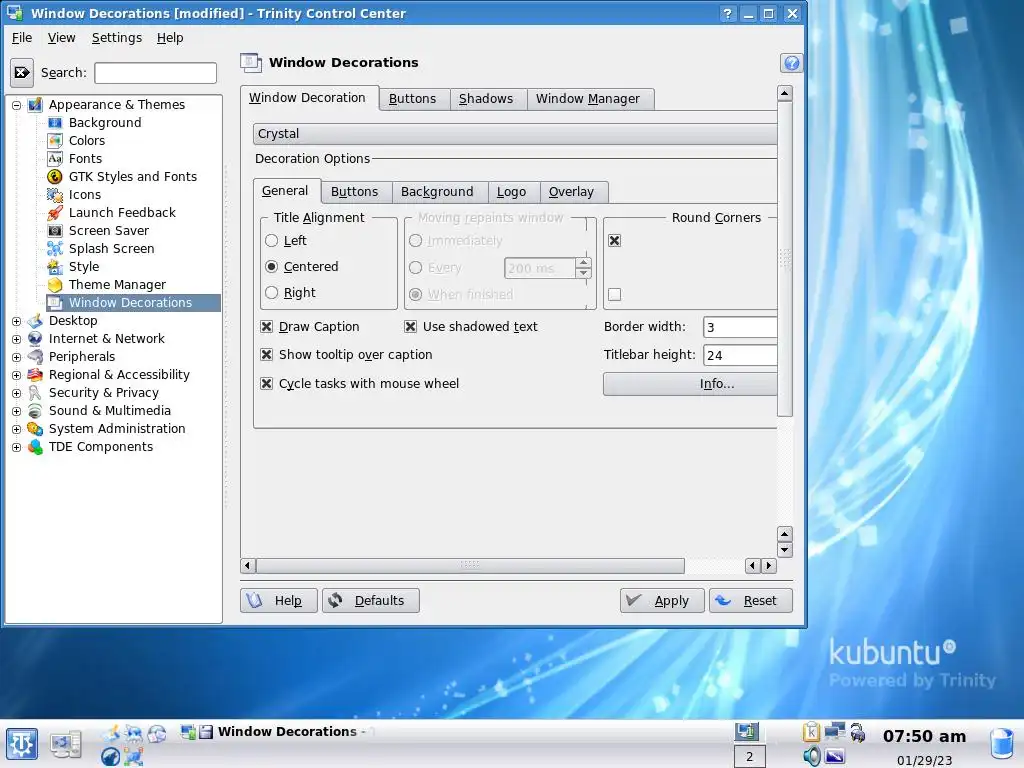The image size is (1024, 768).
Task: Select Right title alignment
Action: (272, 293)
